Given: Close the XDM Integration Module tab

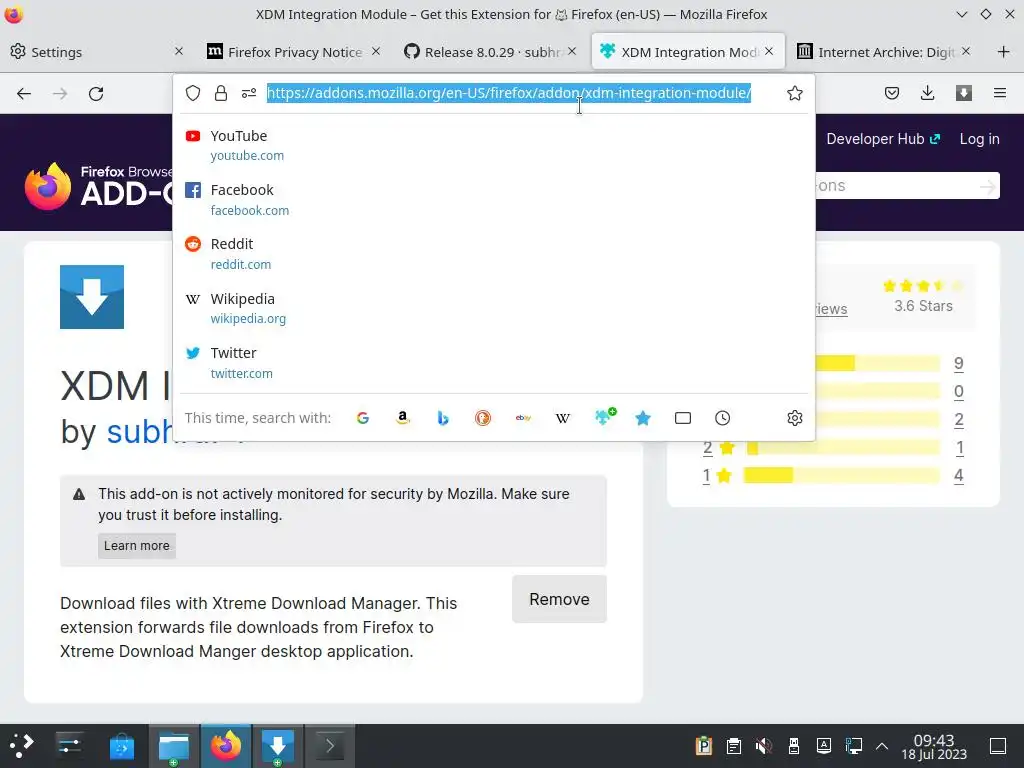Looking at the screenshot, I should coord(769,51).
